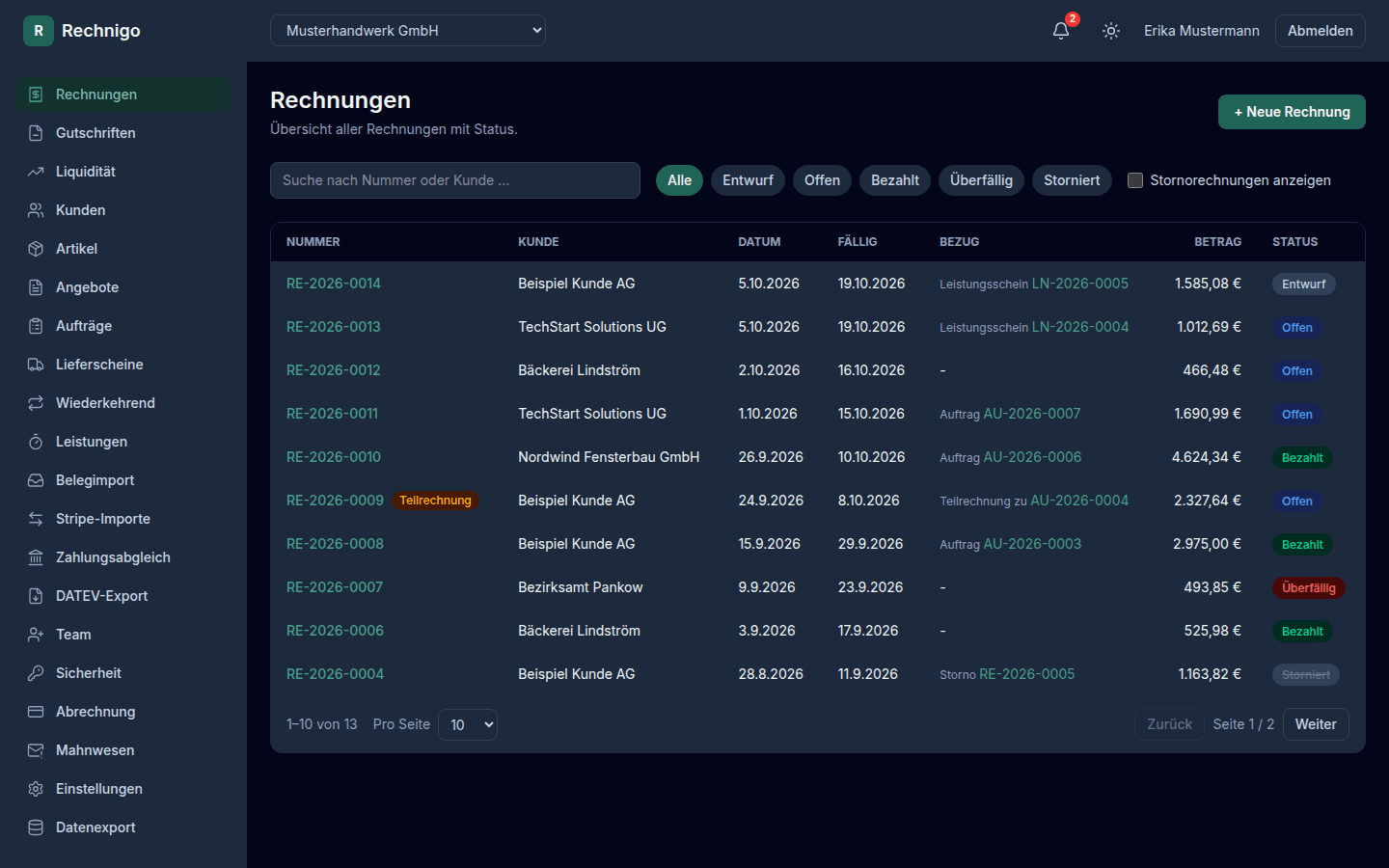Click the Aufträge clipboard icon
The height and width of the screenshot is (868, 1389).
click(36, 326)
